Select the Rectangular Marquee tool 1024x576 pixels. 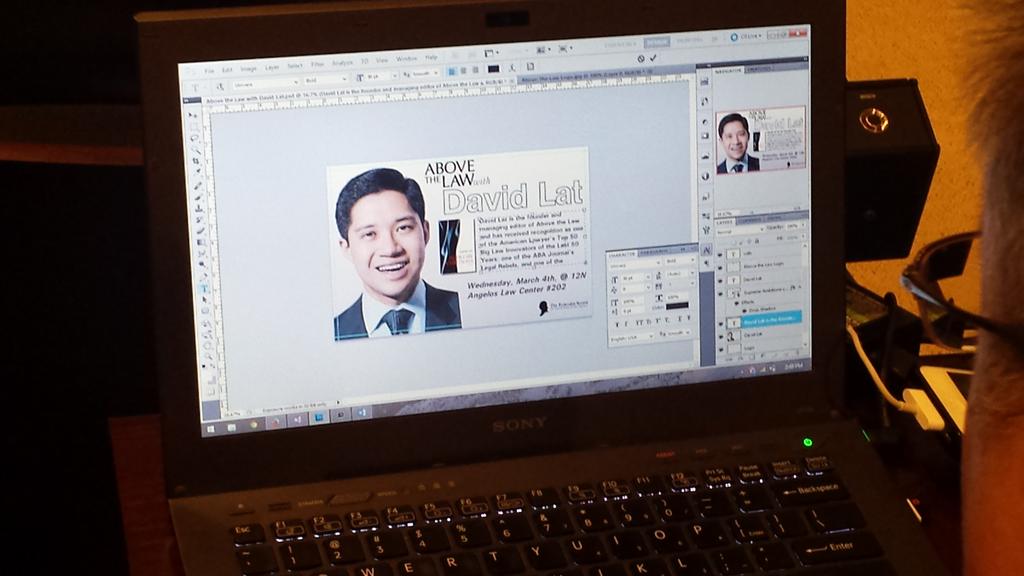click(193, 125)
